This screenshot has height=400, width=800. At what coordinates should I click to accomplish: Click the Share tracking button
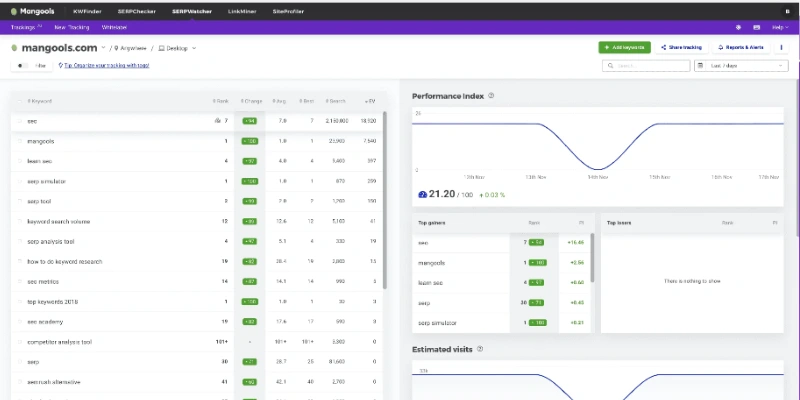click(683, 47)
